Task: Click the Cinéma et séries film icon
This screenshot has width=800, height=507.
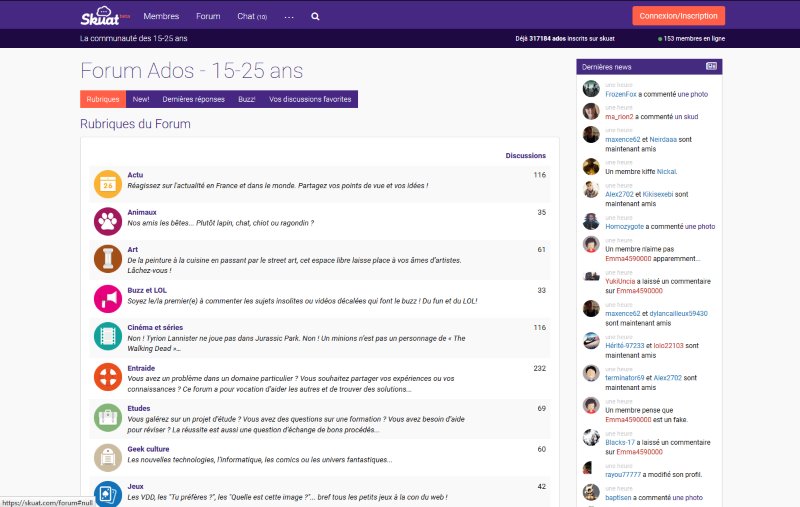Action: pyautogui.click(x=107, y=336)
